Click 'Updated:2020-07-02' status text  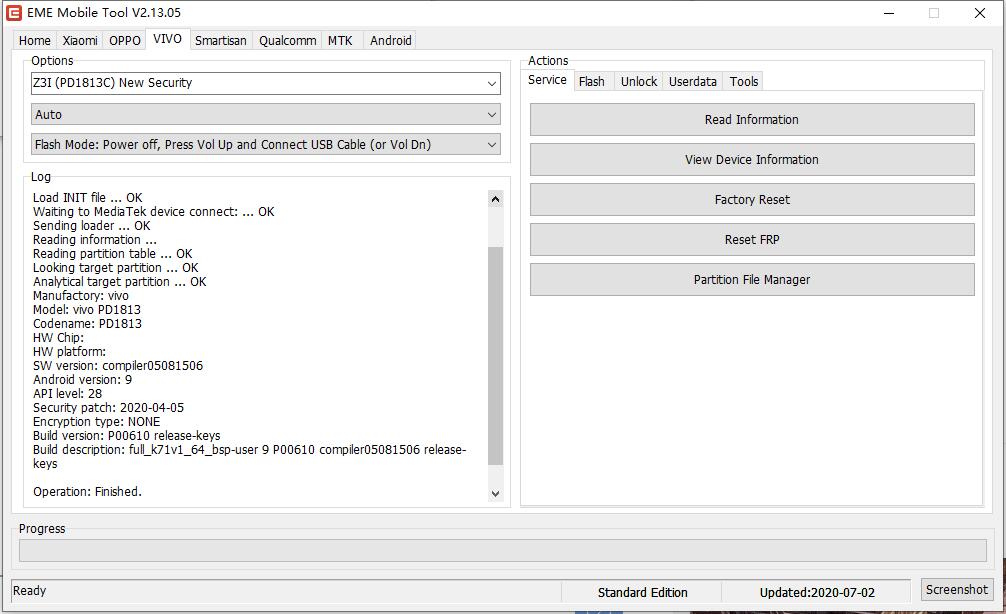click(x=817, y=593)
